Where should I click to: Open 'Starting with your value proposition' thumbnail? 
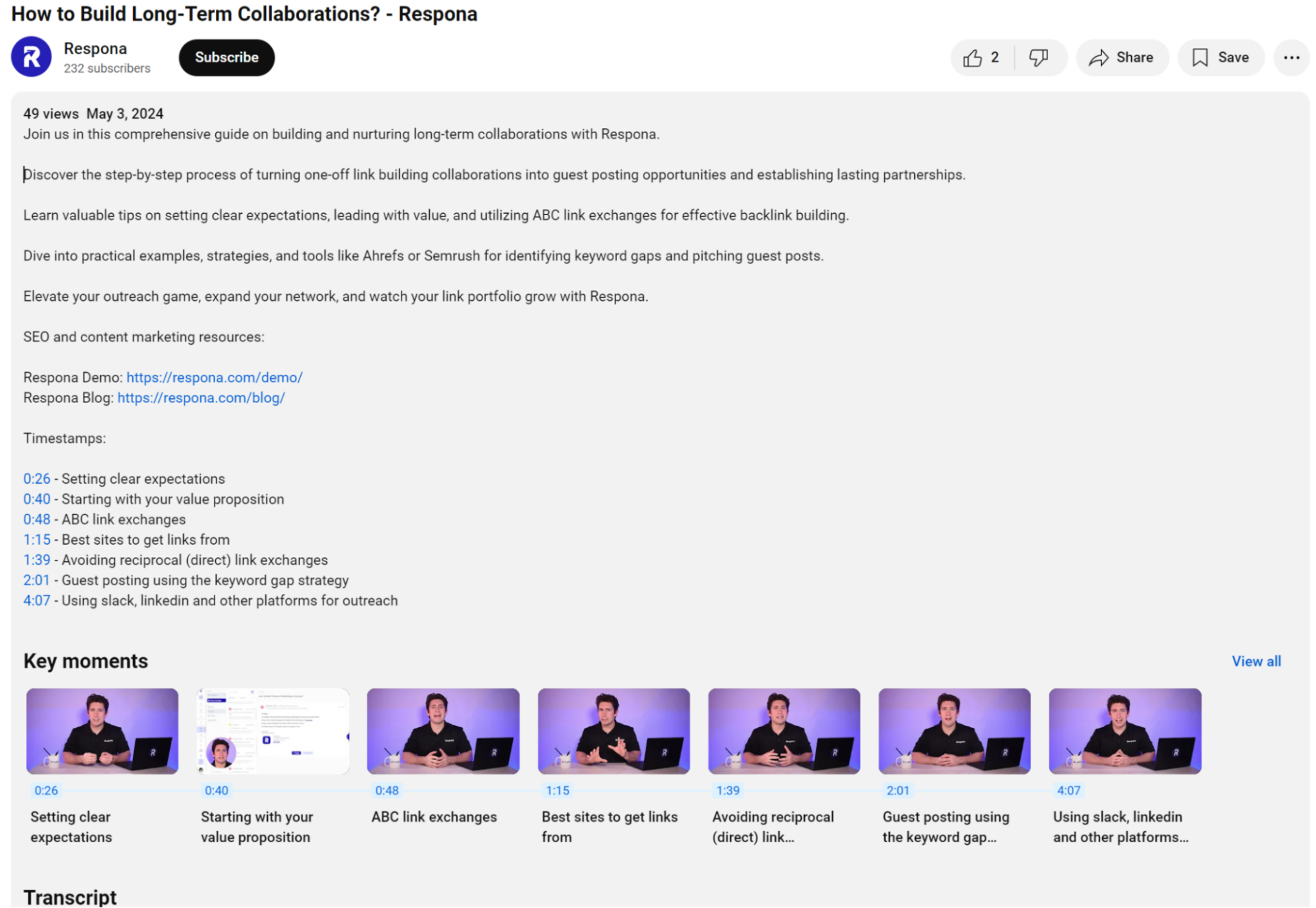(273, 731)
